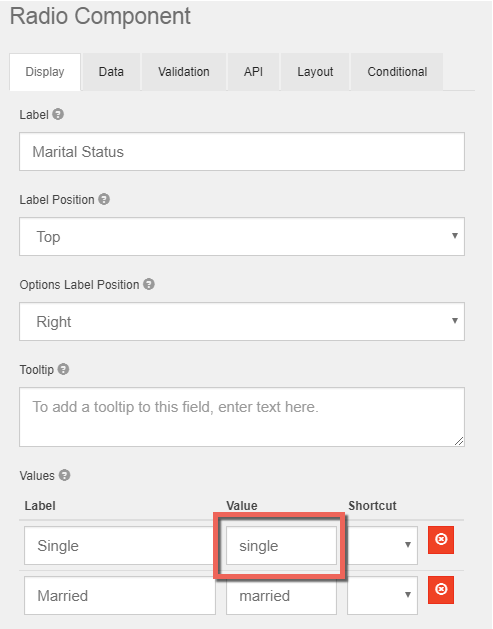The image size is (493, 629).
Task: Click the Tooltip field help icon
Action: coord(63,369)
